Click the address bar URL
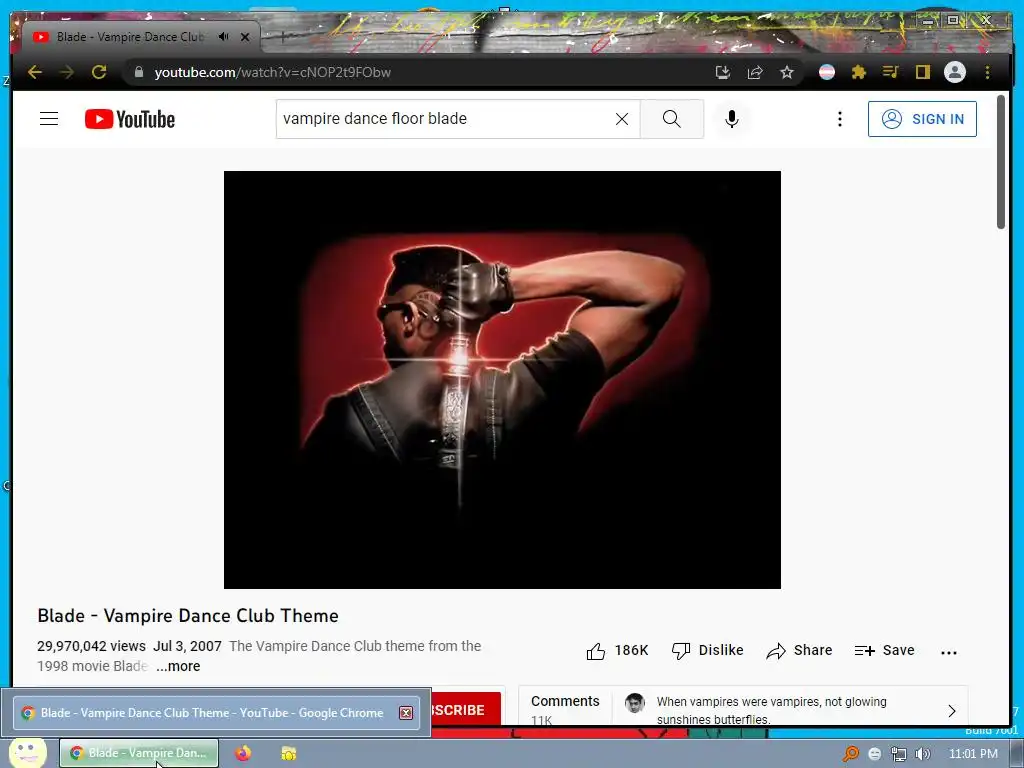This screenshot has height=768, width=1024. pyautogui.click(x=272, y=72)
